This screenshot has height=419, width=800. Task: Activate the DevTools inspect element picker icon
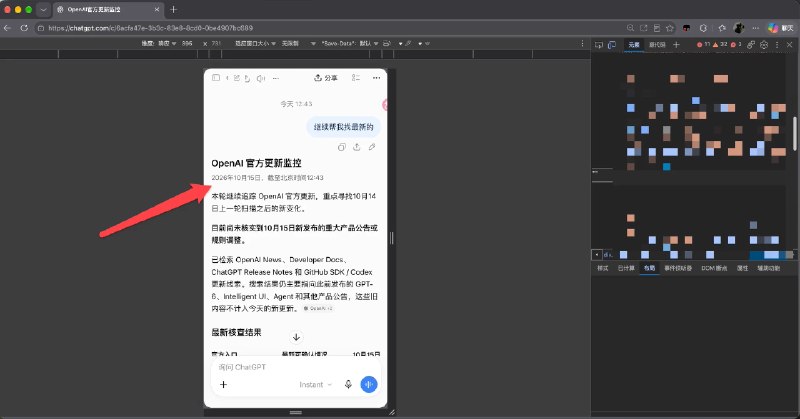point(599,45)
